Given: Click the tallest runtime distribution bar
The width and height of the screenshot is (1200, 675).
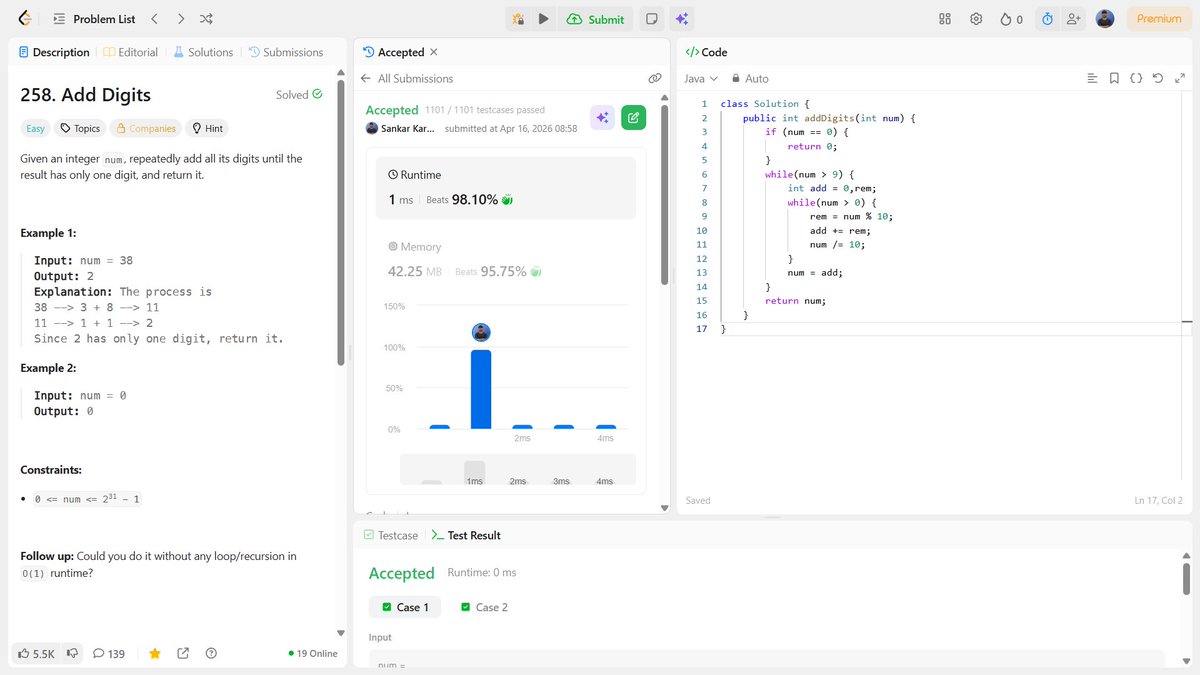Looking at the screenshot, I should [x=481, y=389].
